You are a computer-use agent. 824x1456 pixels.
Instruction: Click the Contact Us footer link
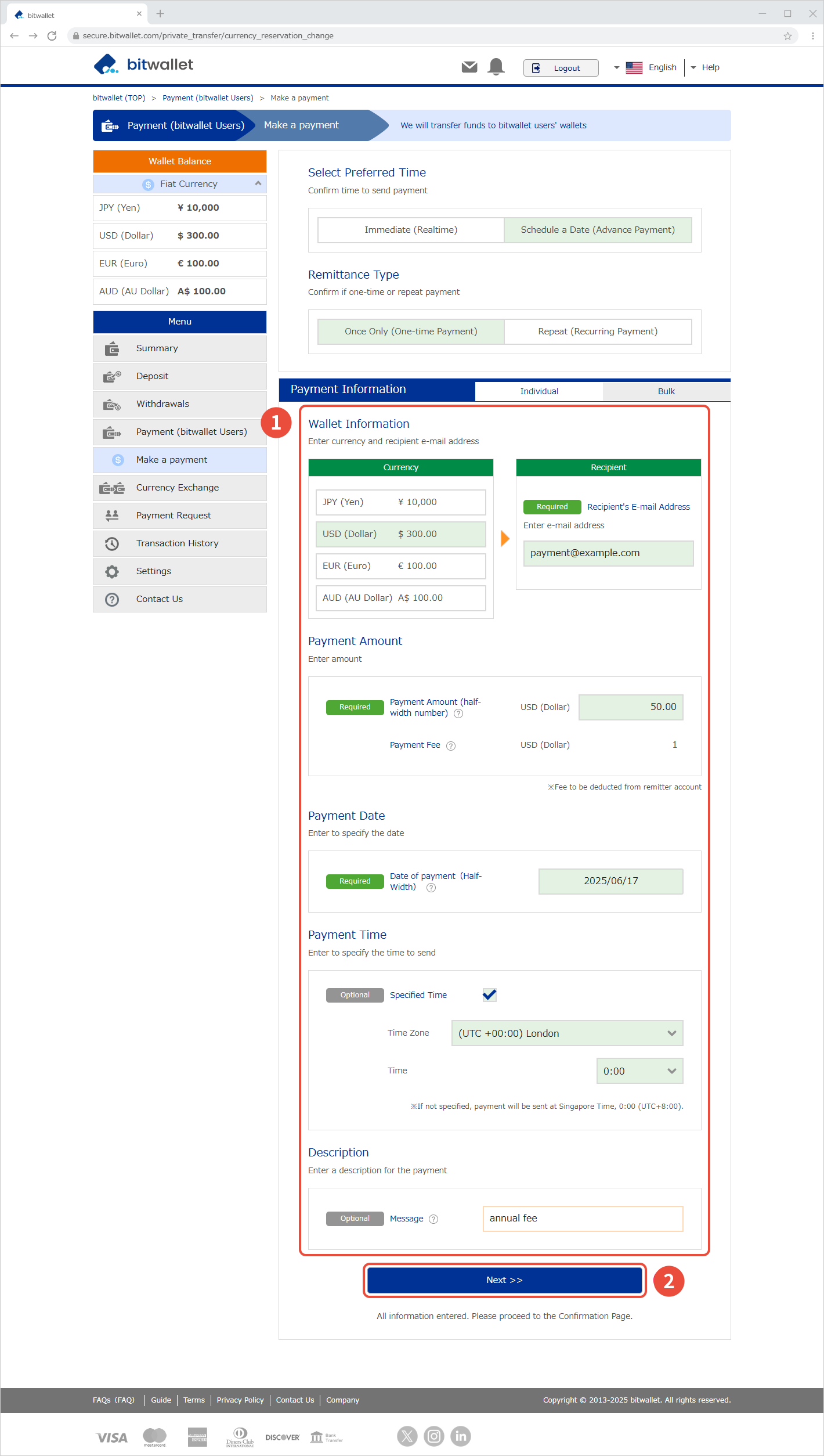pyautogui.click(x=295, y=1400)
